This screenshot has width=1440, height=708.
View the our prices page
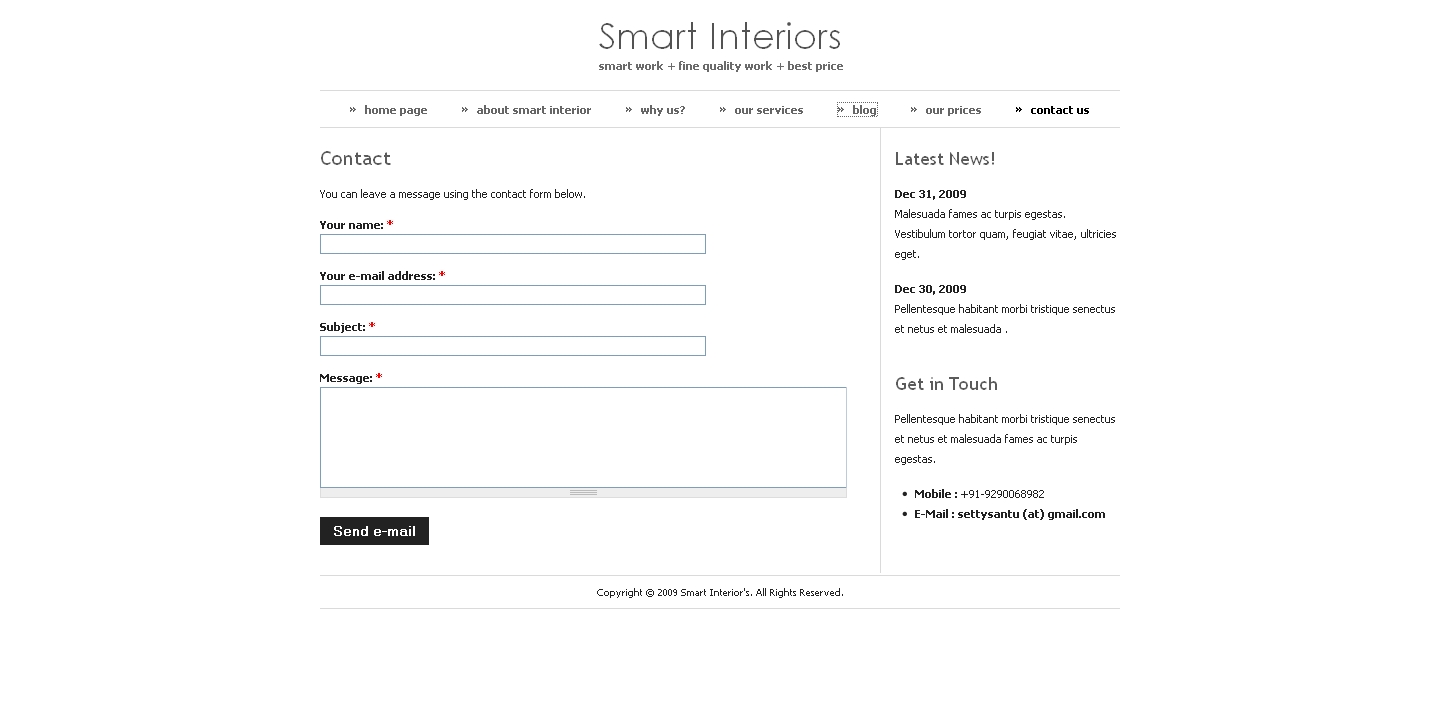pos(952,110)
